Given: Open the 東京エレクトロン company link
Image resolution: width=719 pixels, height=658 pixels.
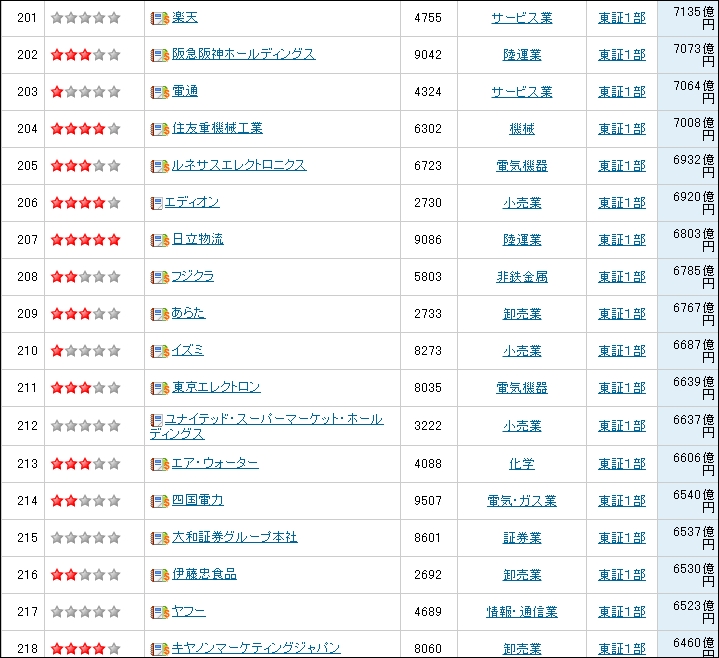Looking at the screenshot, I should [x=216, y=387].
